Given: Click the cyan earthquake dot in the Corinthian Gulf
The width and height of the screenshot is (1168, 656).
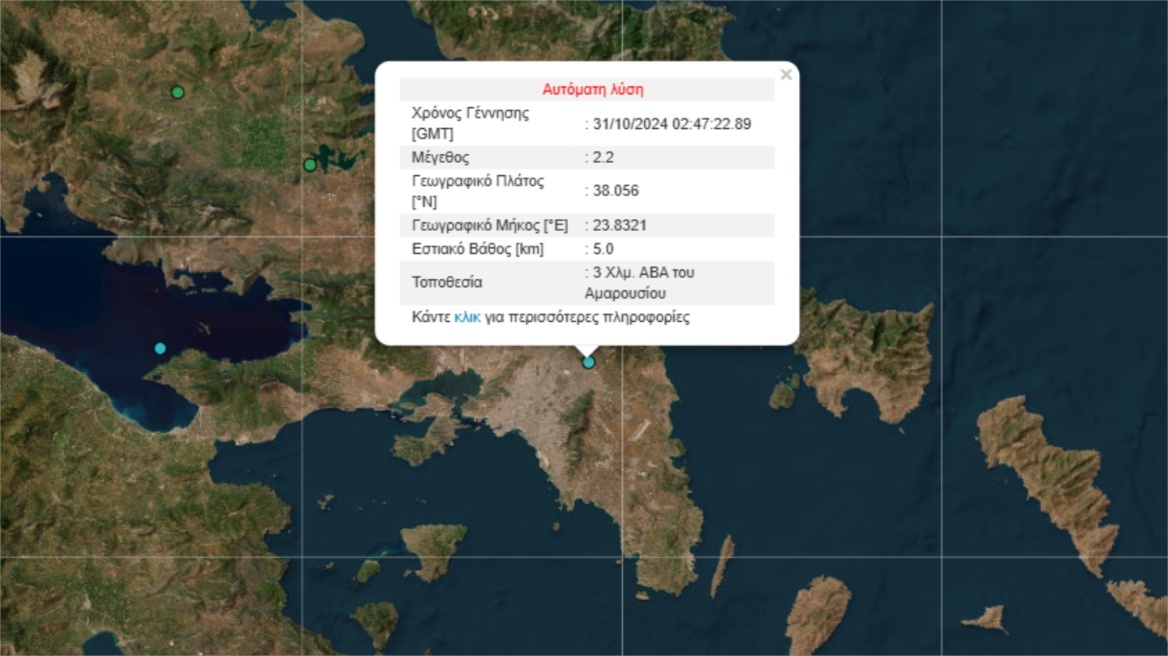Looking at the screenshot, I should coord(160,348).
